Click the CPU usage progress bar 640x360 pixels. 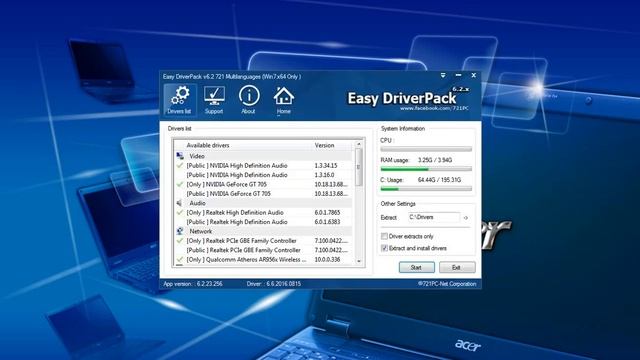(x=426, y=149)
